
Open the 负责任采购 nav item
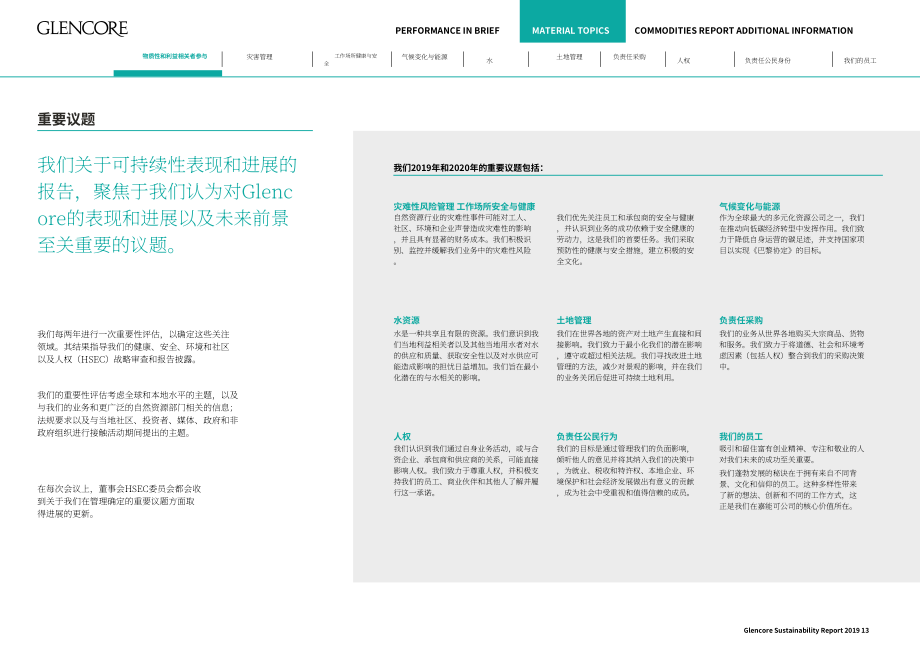pos(629,57)
